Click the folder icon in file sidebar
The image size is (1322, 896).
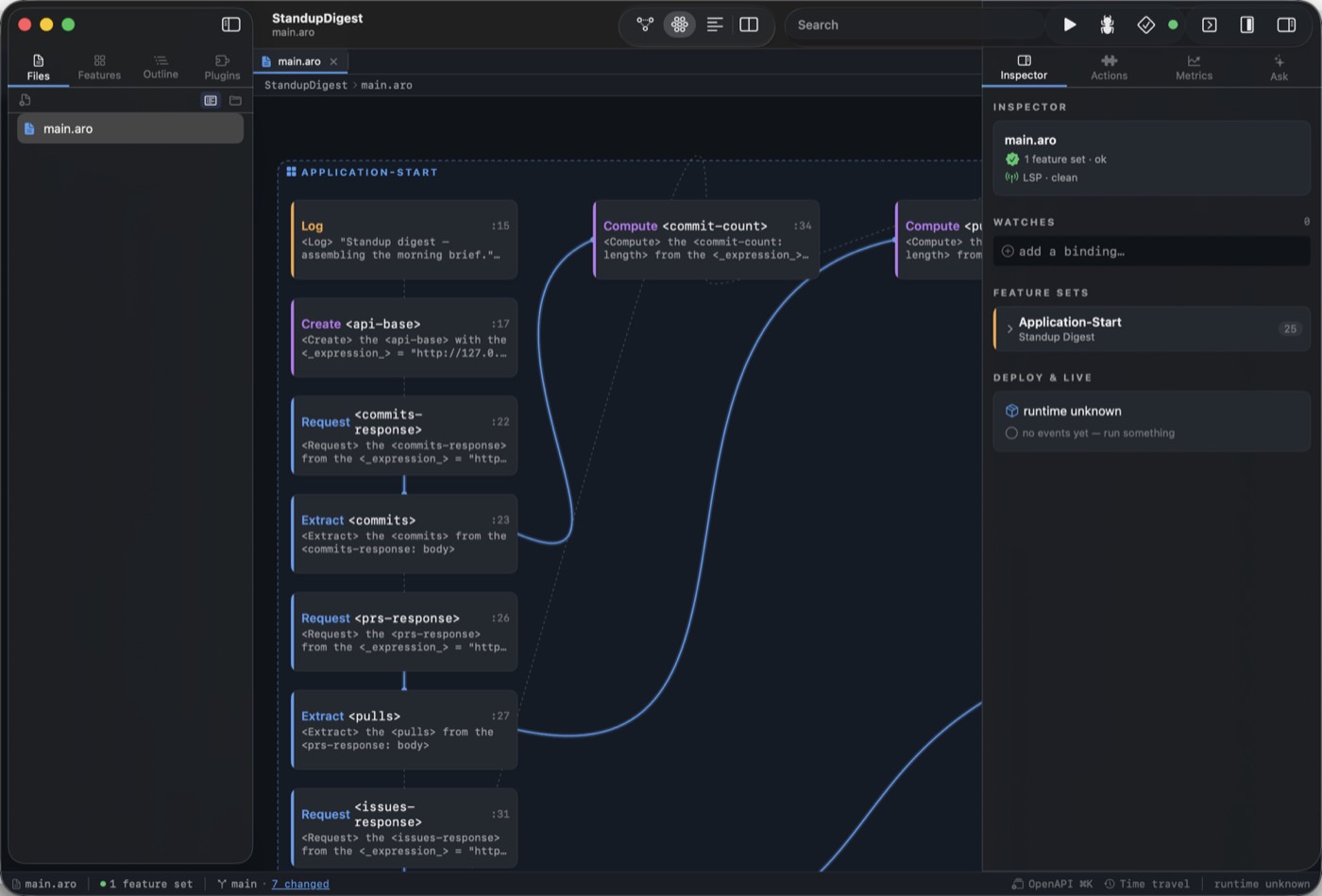tap(235, 100)
